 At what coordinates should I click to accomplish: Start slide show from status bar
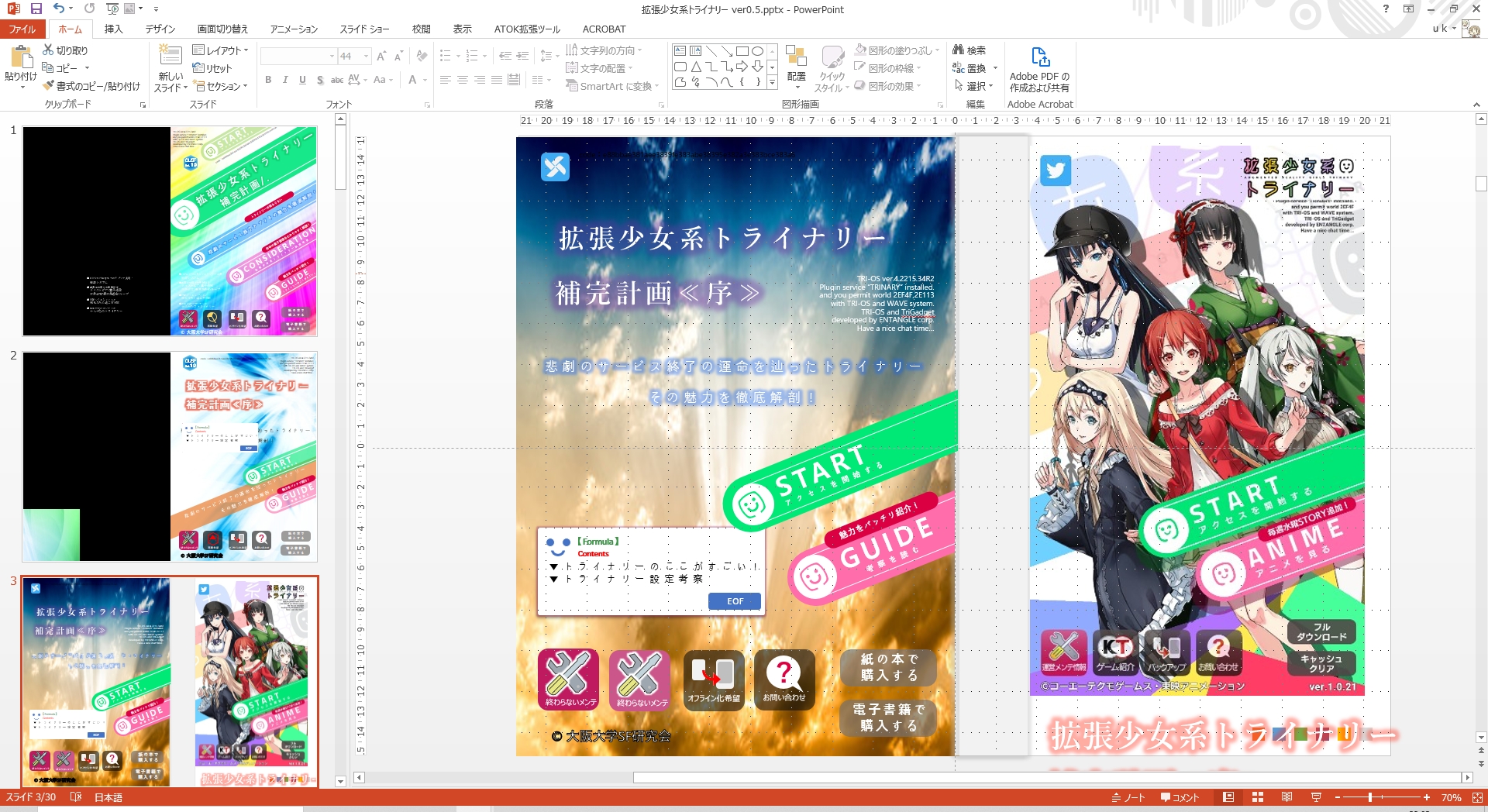click(x=1316, y=797)
